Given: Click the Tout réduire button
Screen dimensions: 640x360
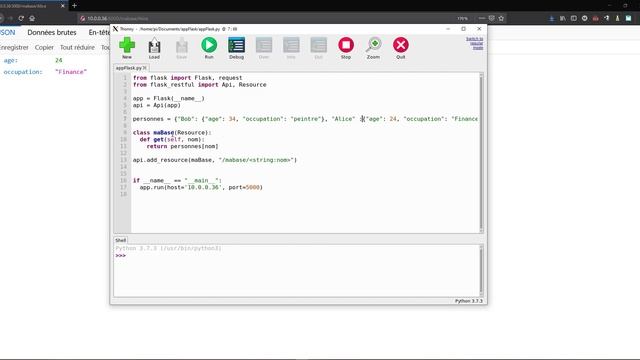Looking at the screenshot, I should (x=77, y=47).
